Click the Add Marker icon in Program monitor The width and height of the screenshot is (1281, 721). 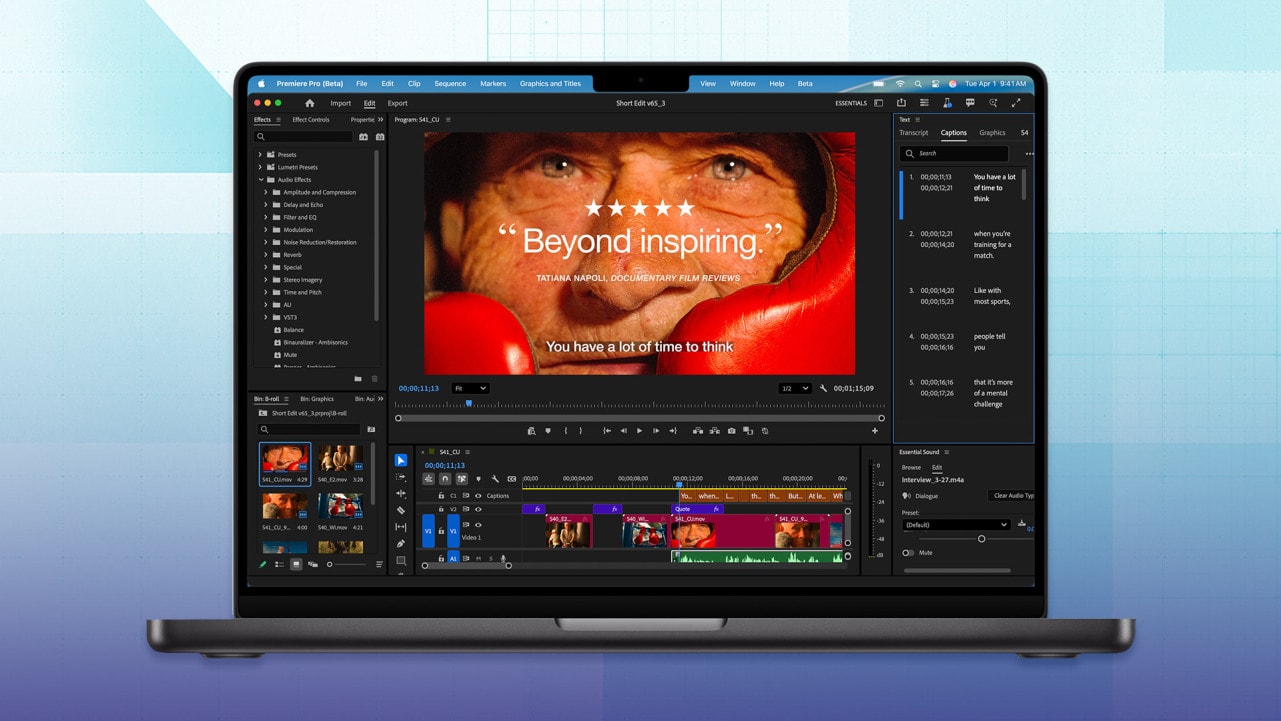click(547, 431)
